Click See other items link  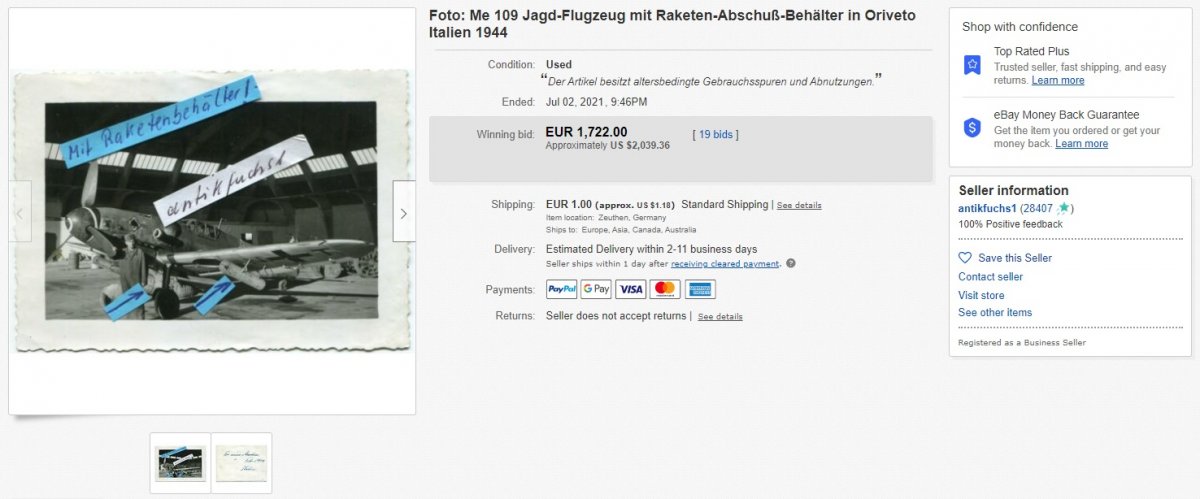(x=995, y=312)
